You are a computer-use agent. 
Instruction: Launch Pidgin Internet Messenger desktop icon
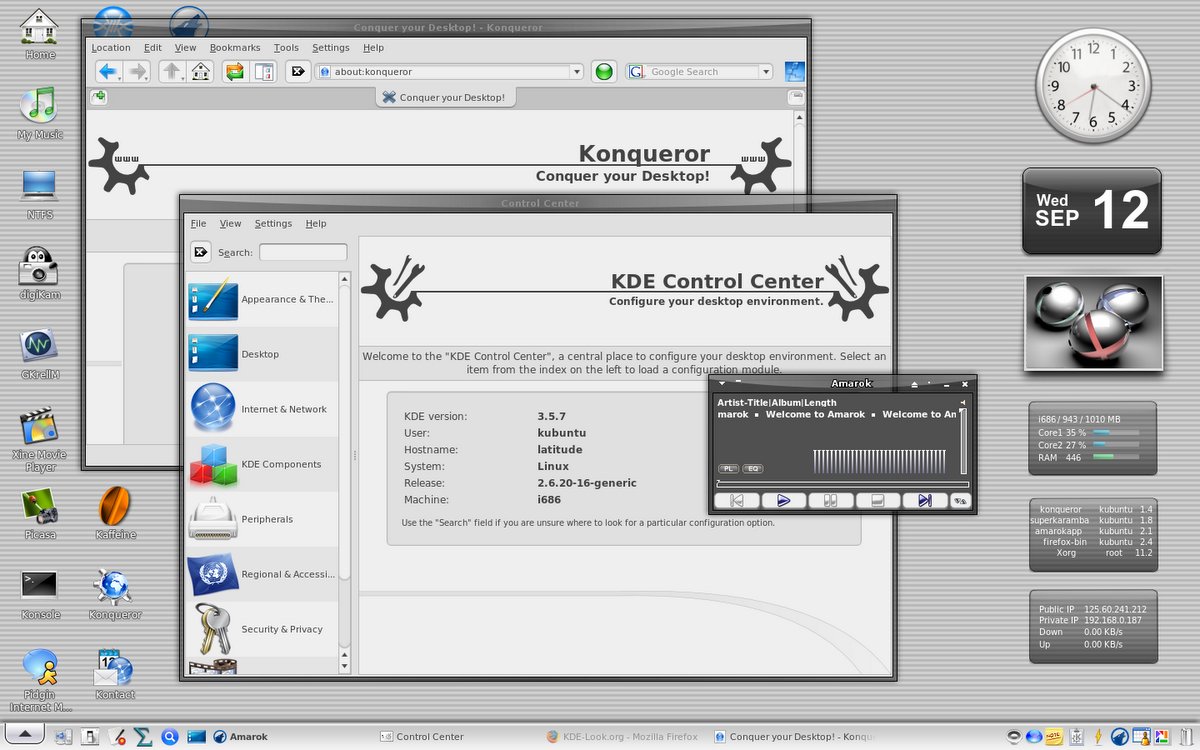(40, 680)
